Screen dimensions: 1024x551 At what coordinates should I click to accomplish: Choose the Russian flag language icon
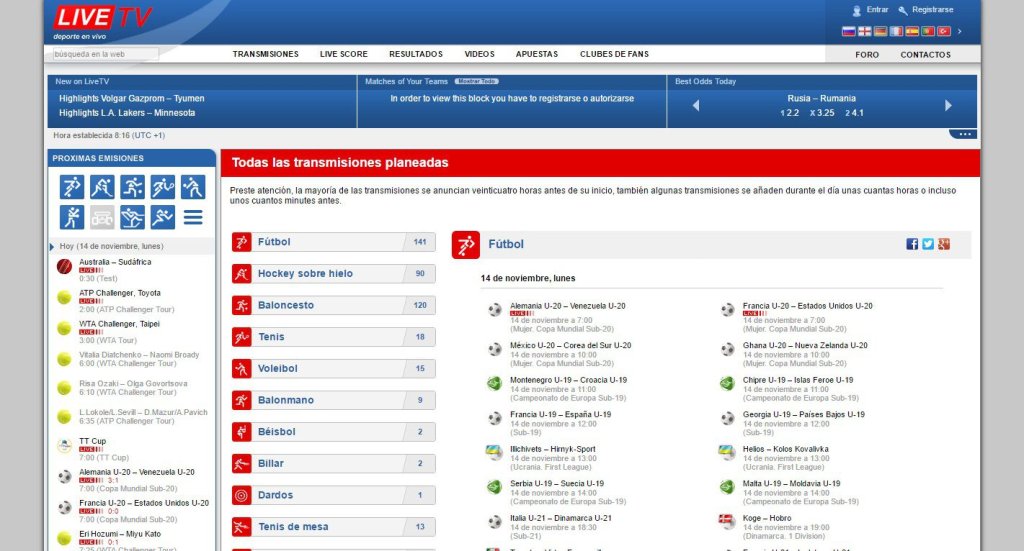point(848,31)
